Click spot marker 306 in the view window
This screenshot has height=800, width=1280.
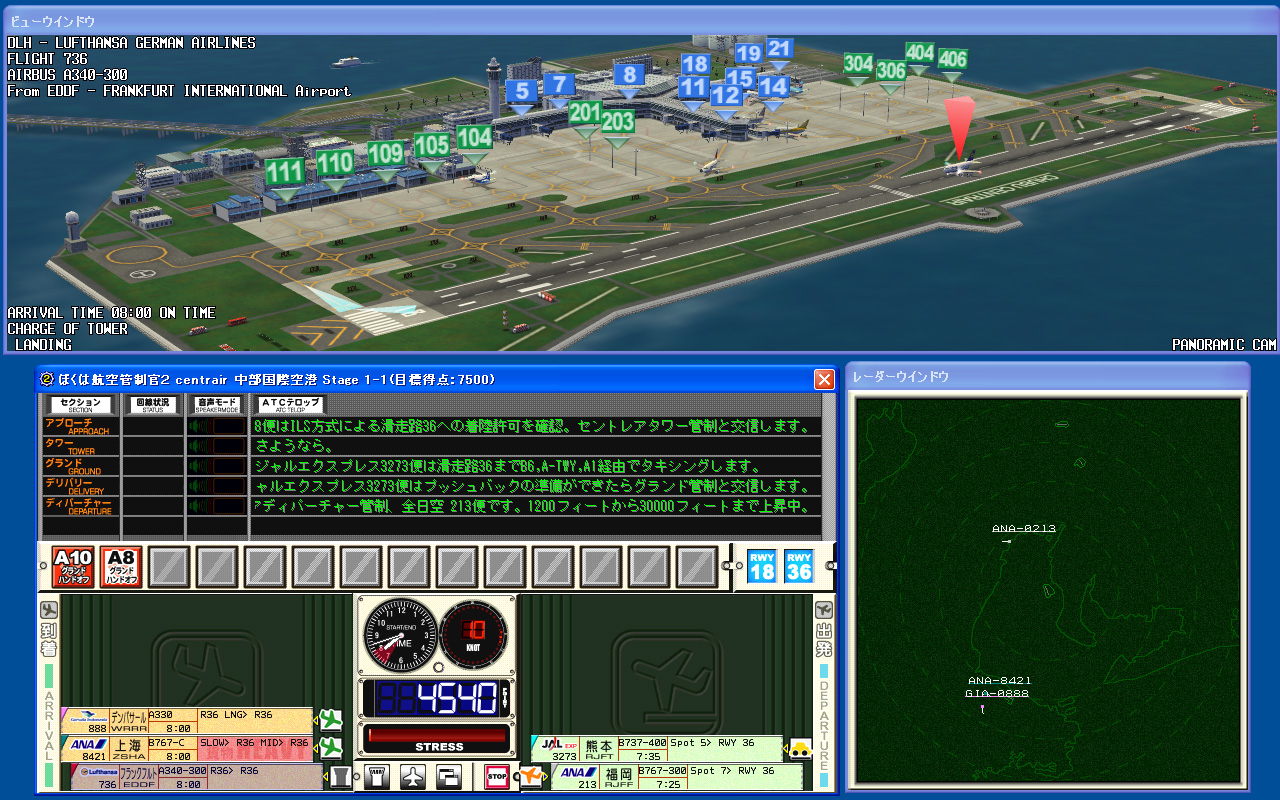pyautogui.click(x=890, y=71)
